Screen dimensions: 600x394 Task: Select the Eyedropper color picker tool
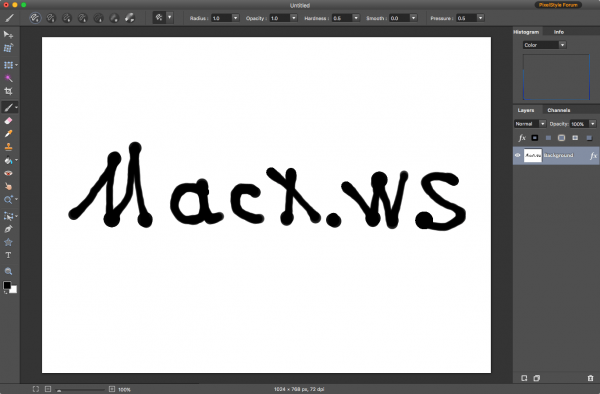coord(8,134)
